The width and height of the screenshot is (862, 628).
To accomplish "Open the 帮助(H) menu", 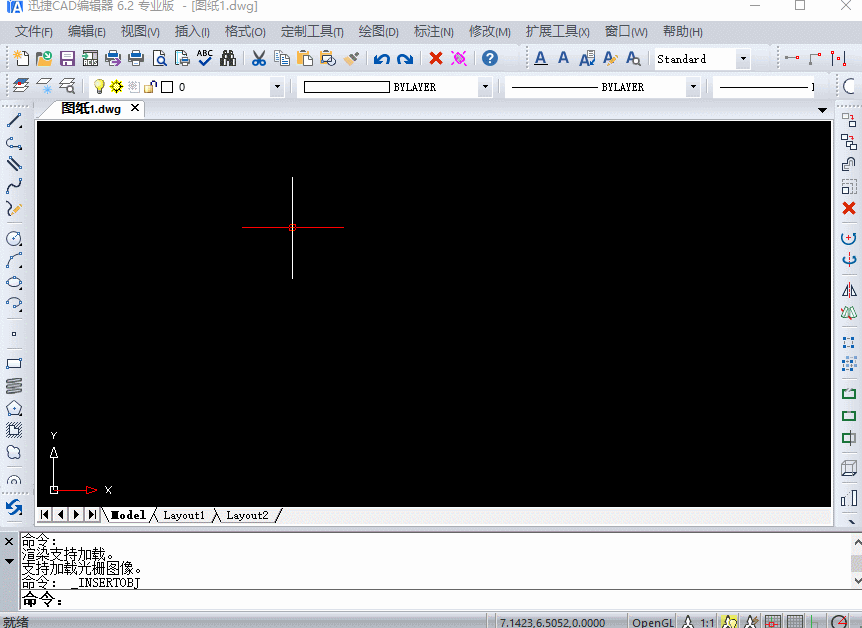I will (682, 31).
